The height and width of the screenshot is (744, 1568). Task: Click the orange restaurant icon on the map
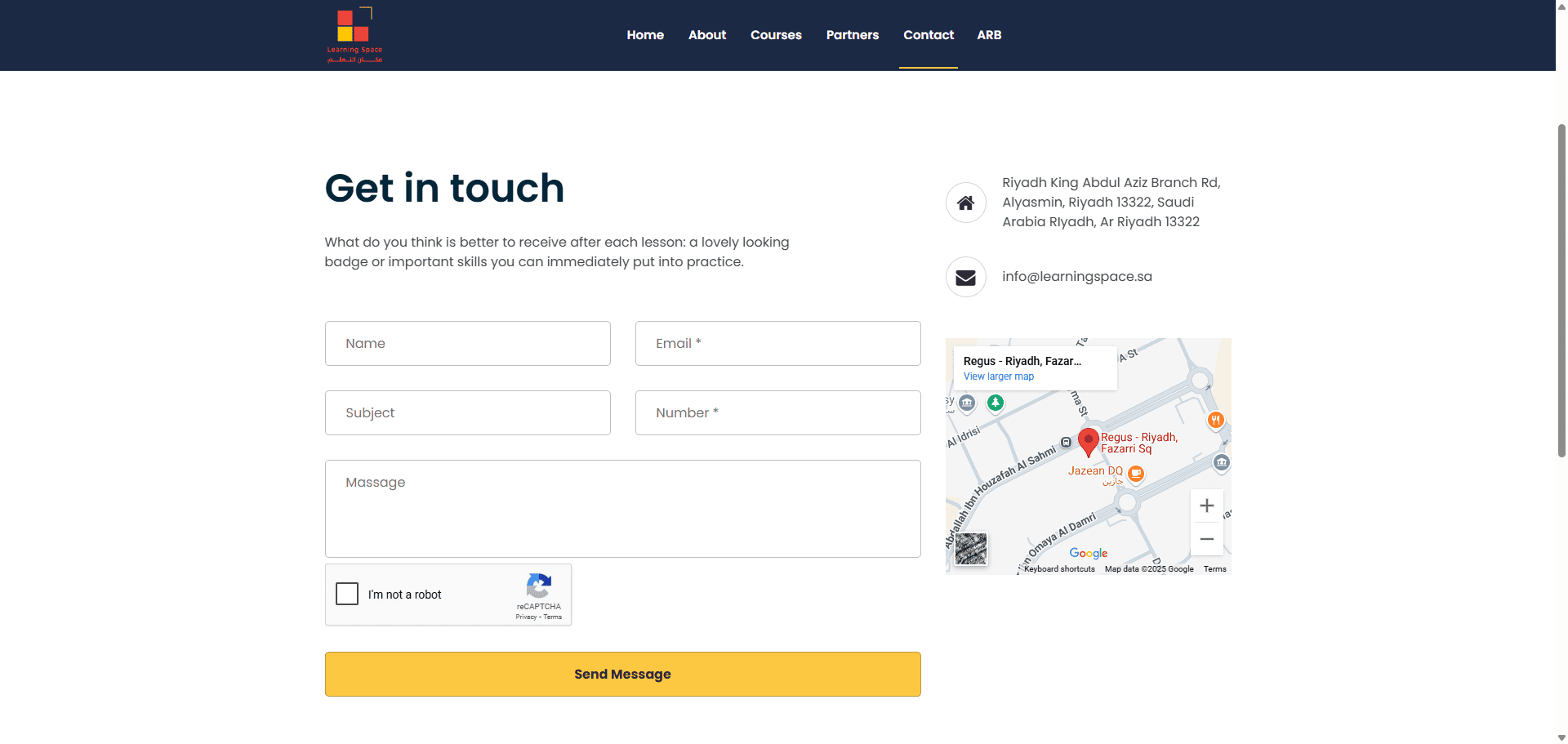pos(1215,421)
